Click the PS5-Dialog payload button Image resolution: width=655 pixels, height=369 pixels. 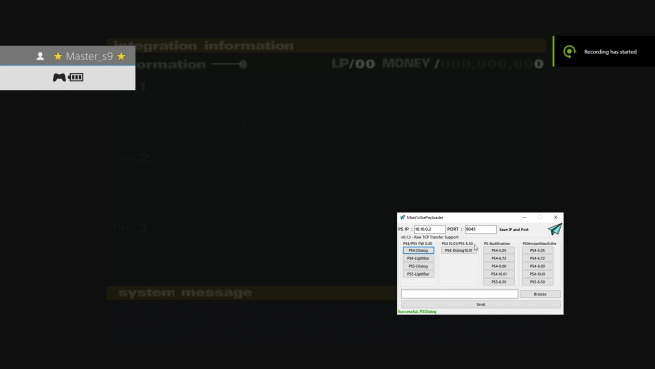(x=418, y=266)
